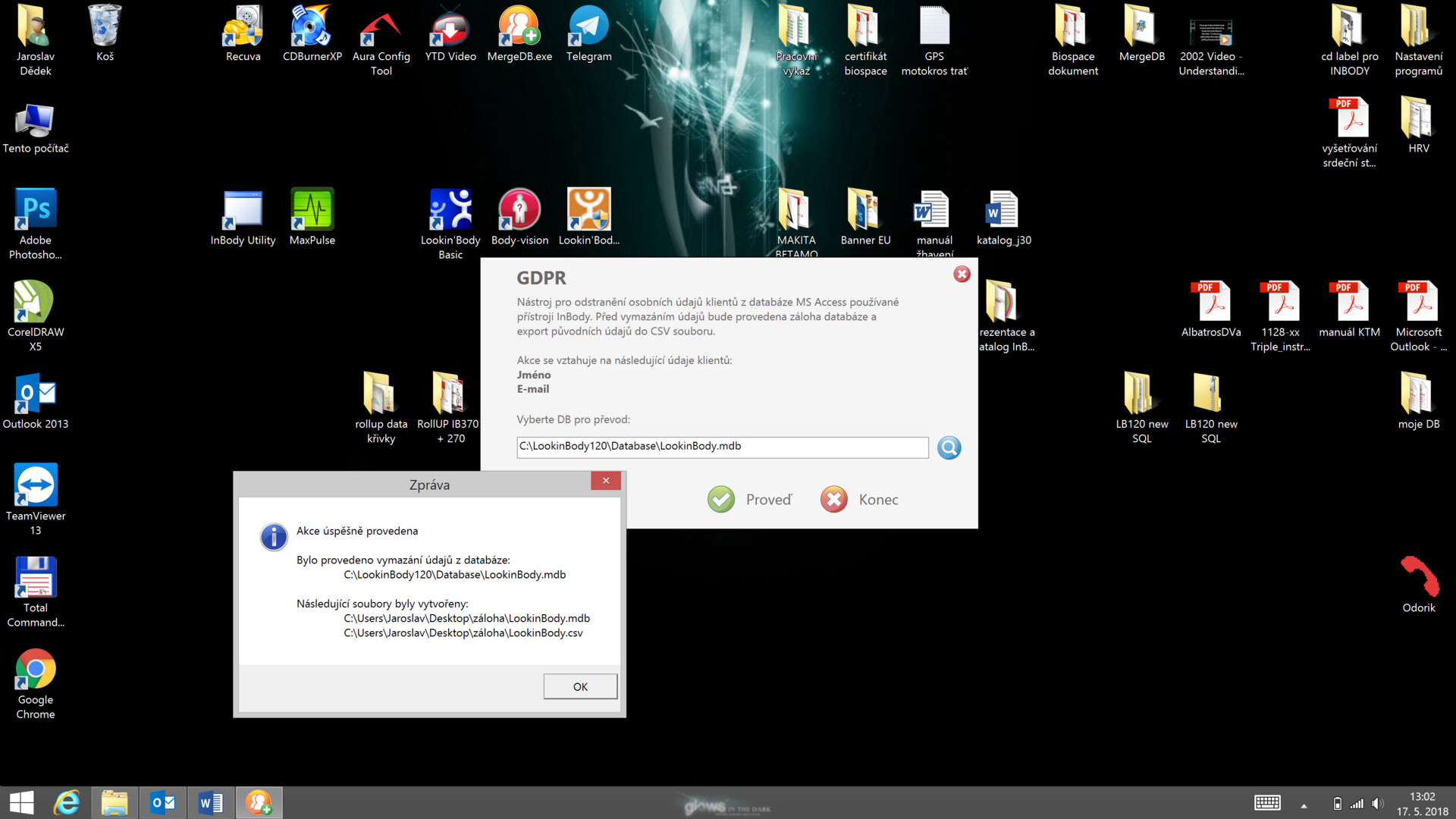Open the moje DB folder

click(1418, 402)
